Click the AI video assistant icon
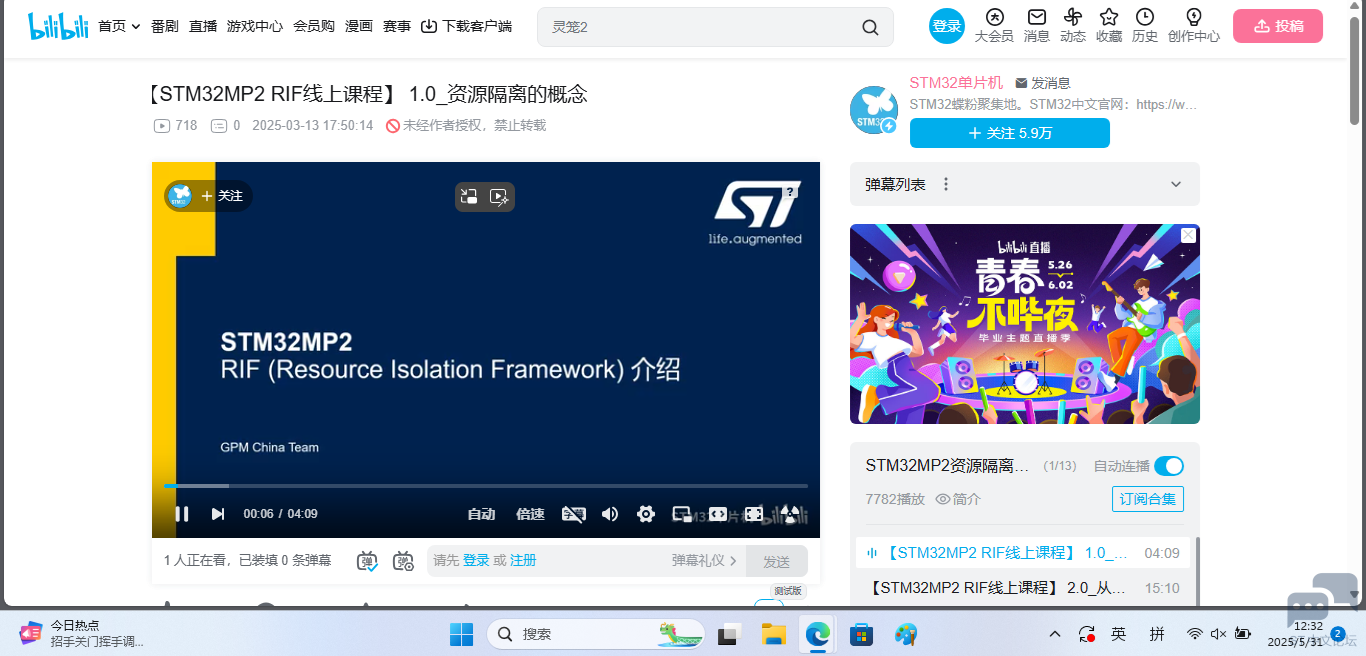The height and width of the screenshot is (656, 1366). pos(499,197)
